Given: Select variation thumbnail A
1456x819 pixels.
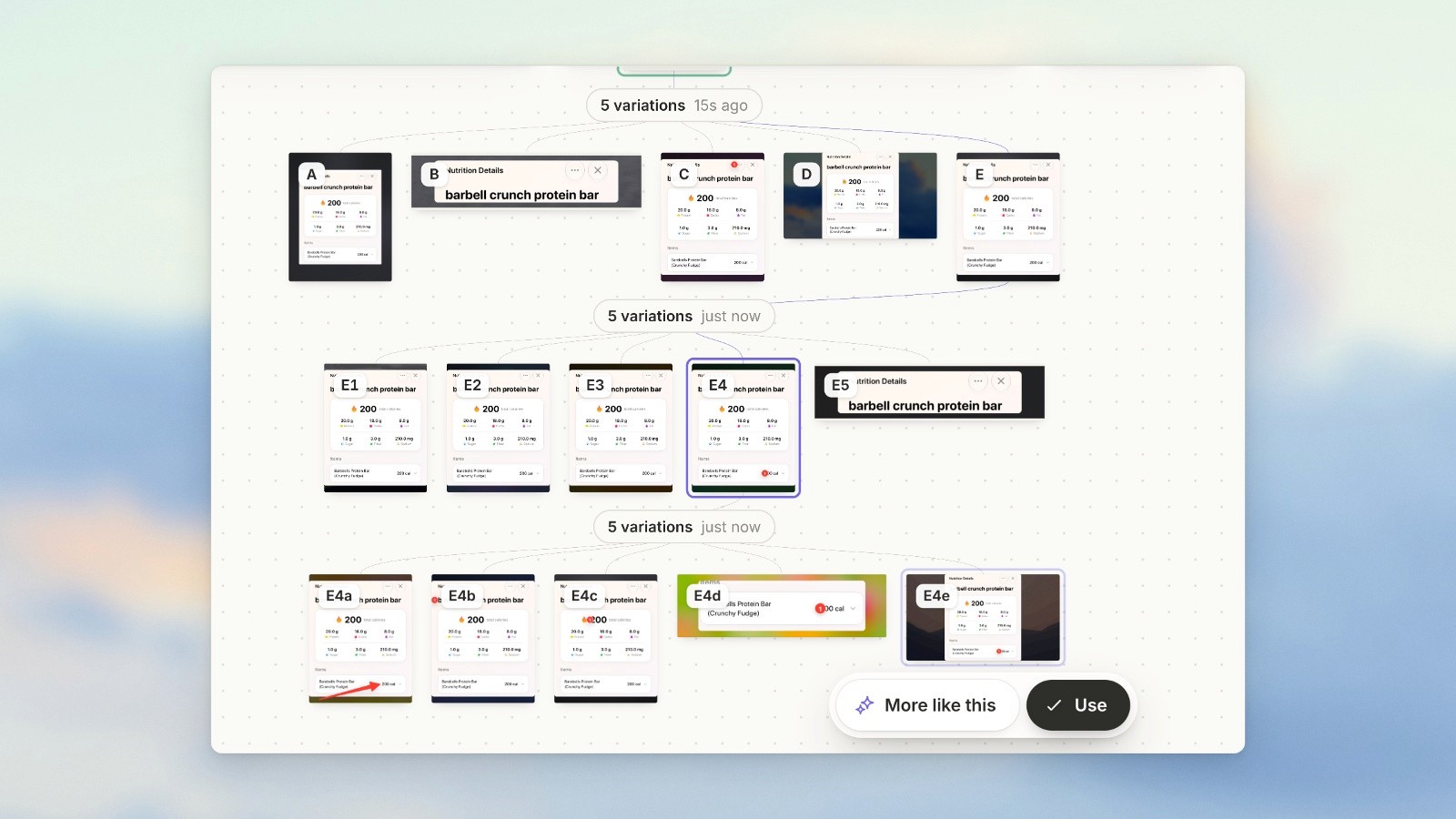Looking at the screenshot, I should pyautogui.click(x=340, y=217).
